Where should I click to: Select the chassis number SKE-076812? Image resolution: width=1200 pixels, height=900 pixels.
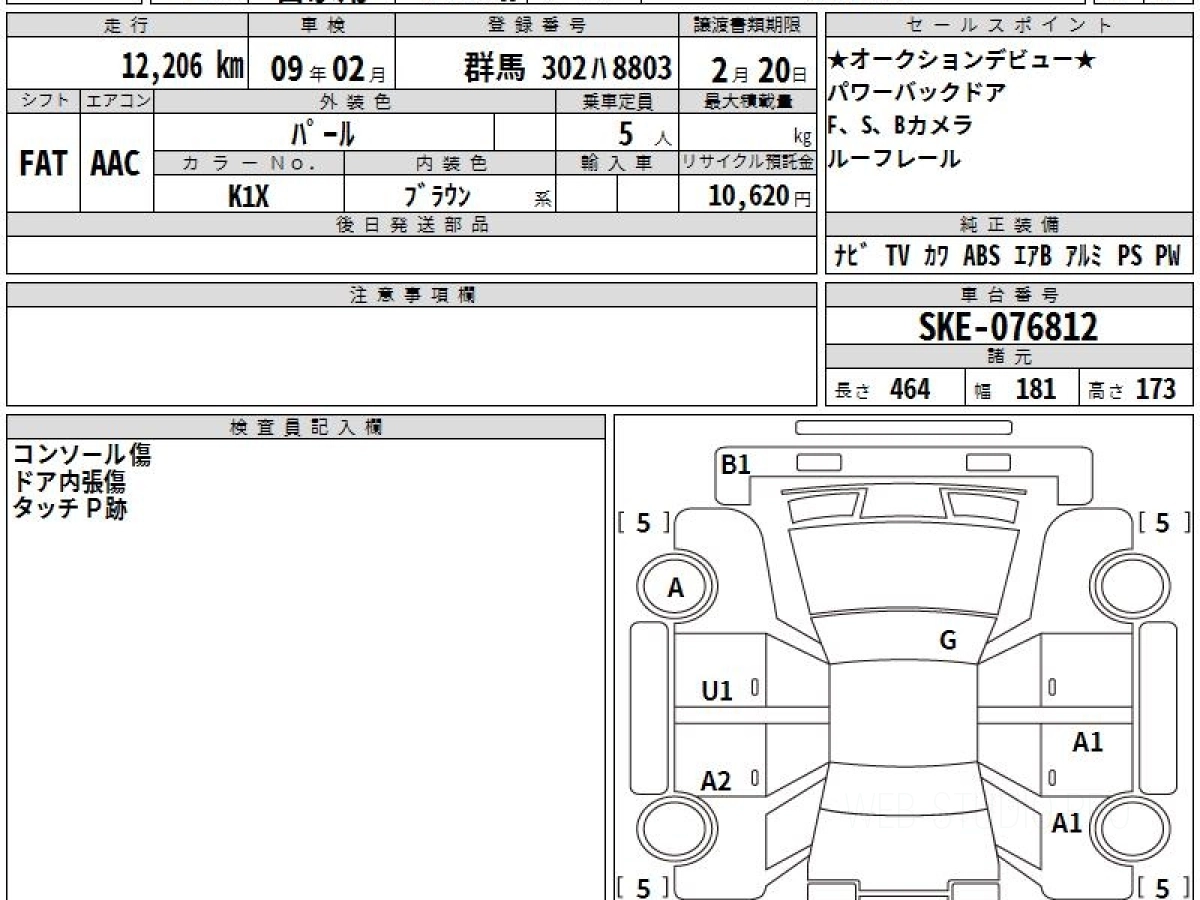[x=1008, y=326]
